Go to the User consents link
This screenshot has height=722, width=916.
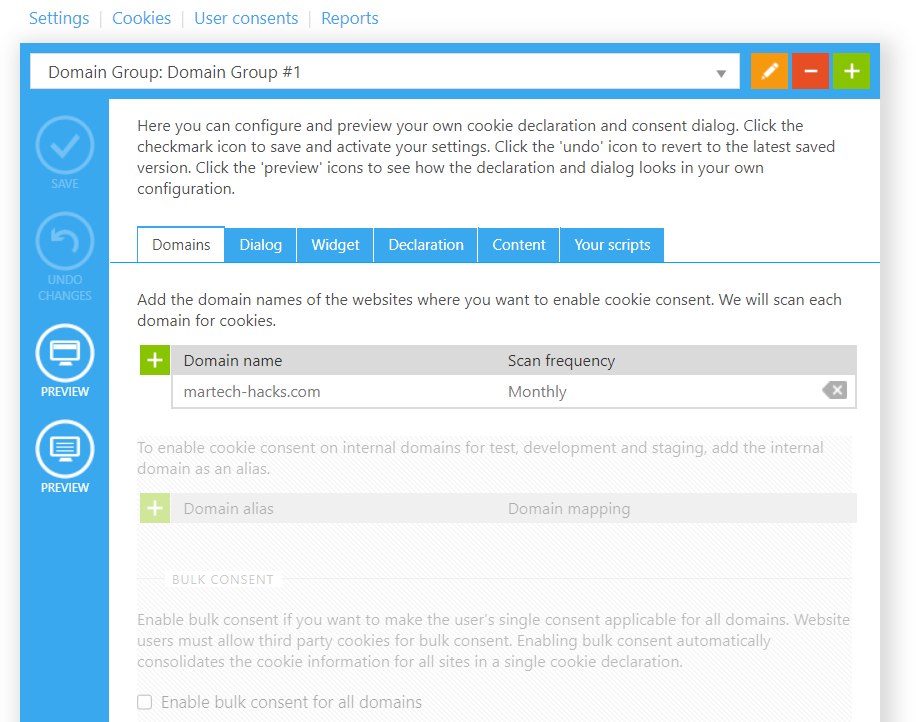(246, 18)
